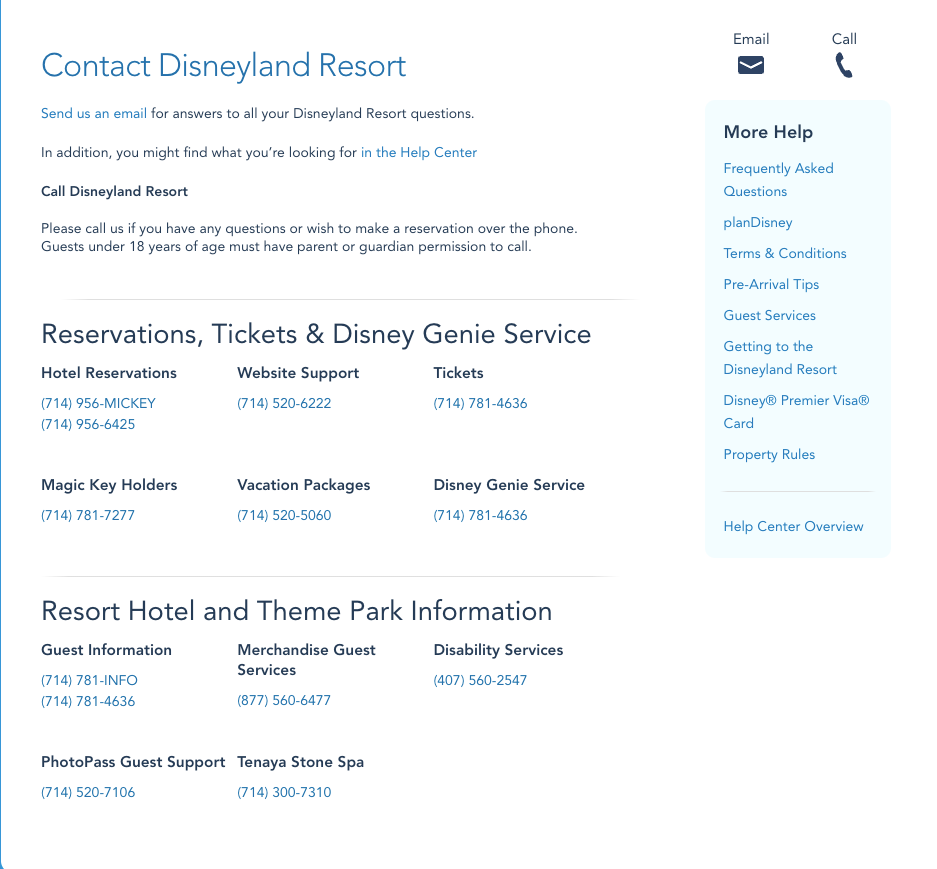The image size is (937, 869).
Task: Click the 'Vacation Packages' label
Action: (x=304, y=485)
